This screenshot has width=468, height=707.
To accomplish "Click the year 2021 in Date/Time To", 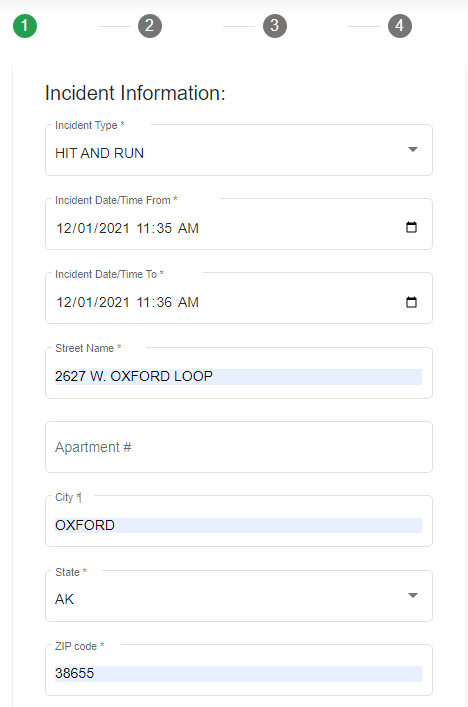I will [x=114, y=302].
